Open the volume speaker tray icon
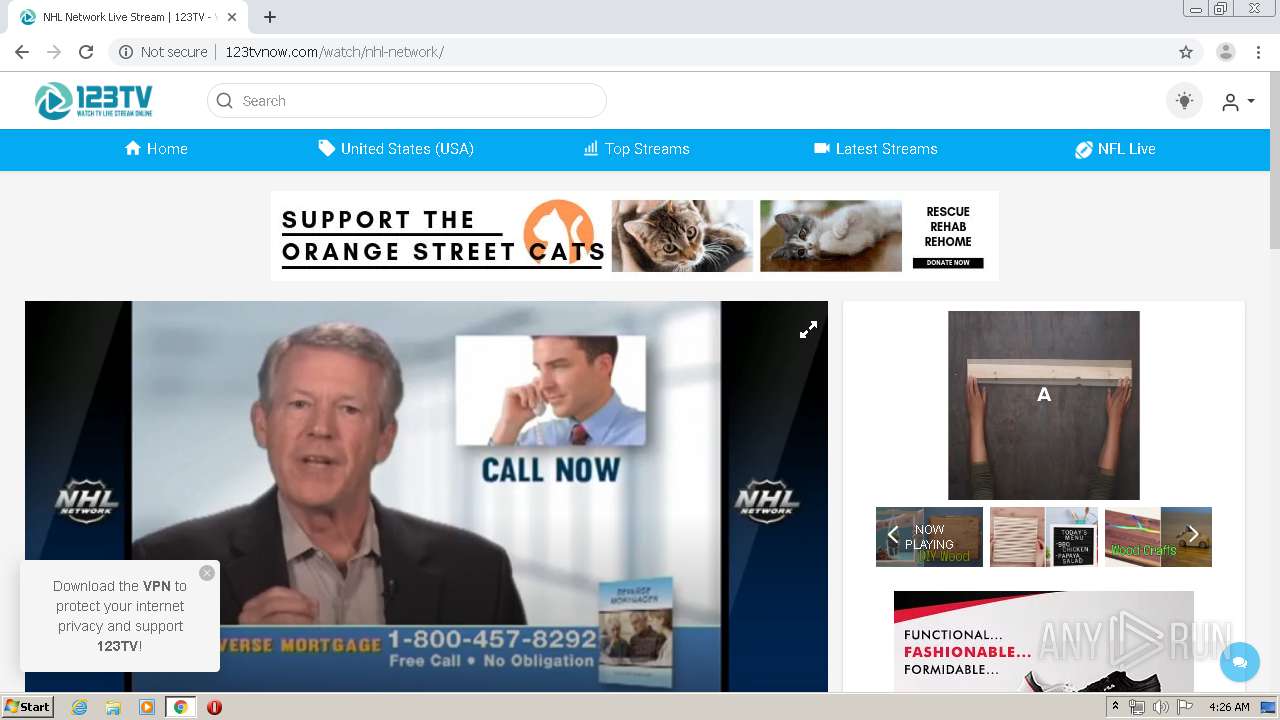The width and height of the screenshot is (1280, 720). [x=1160, y=707]
